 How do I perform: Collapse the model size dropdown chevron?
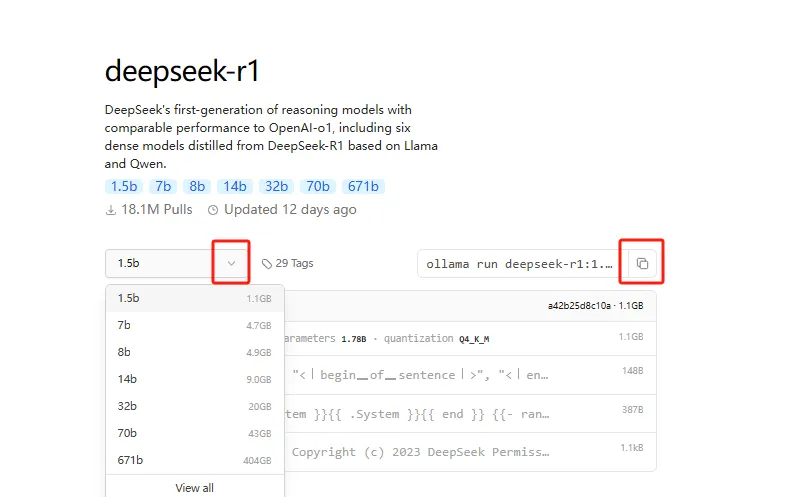pos(231,264)
